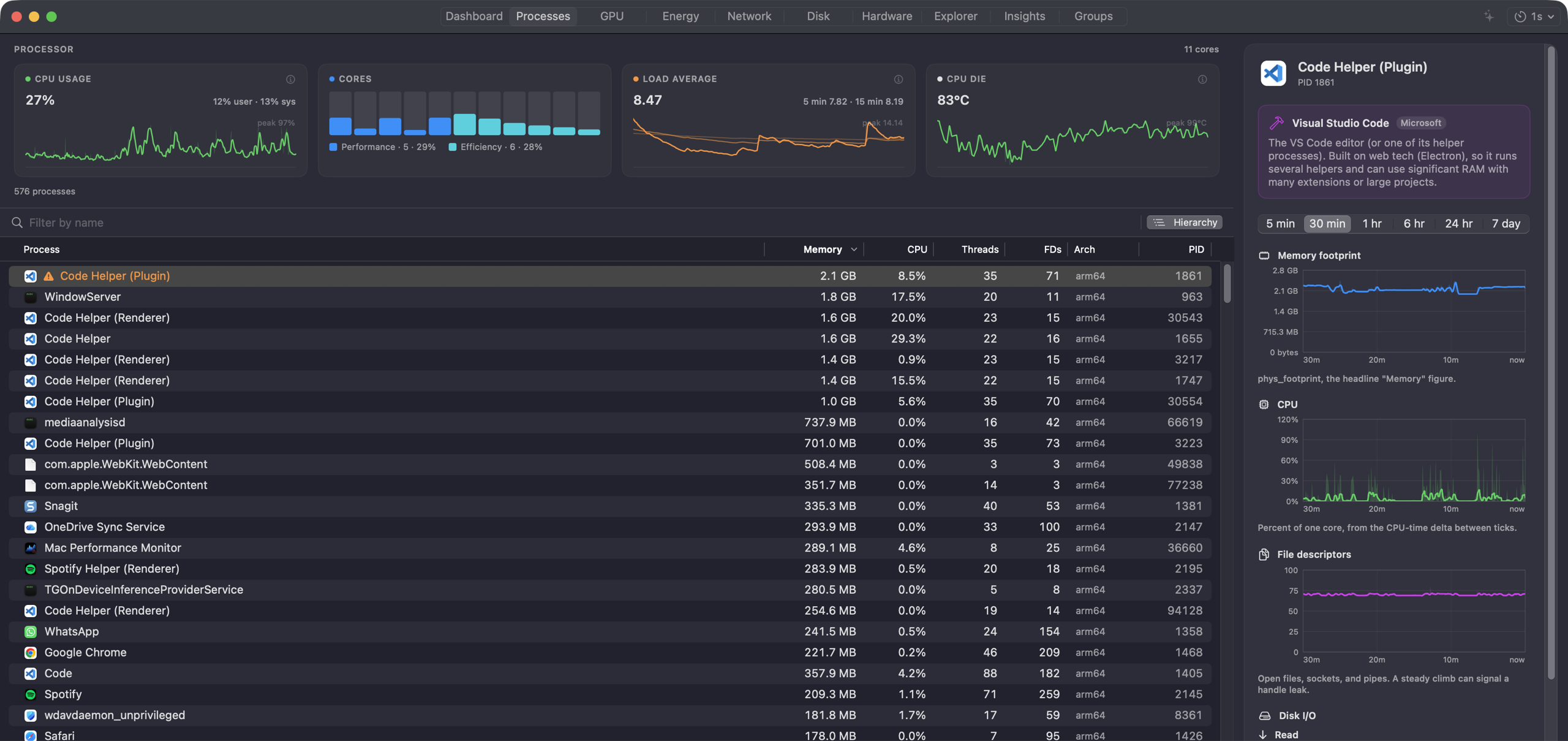Click the Spotify icon in the process list
This screenshot has height=741, width=1568.
click(x=30, y=694)
